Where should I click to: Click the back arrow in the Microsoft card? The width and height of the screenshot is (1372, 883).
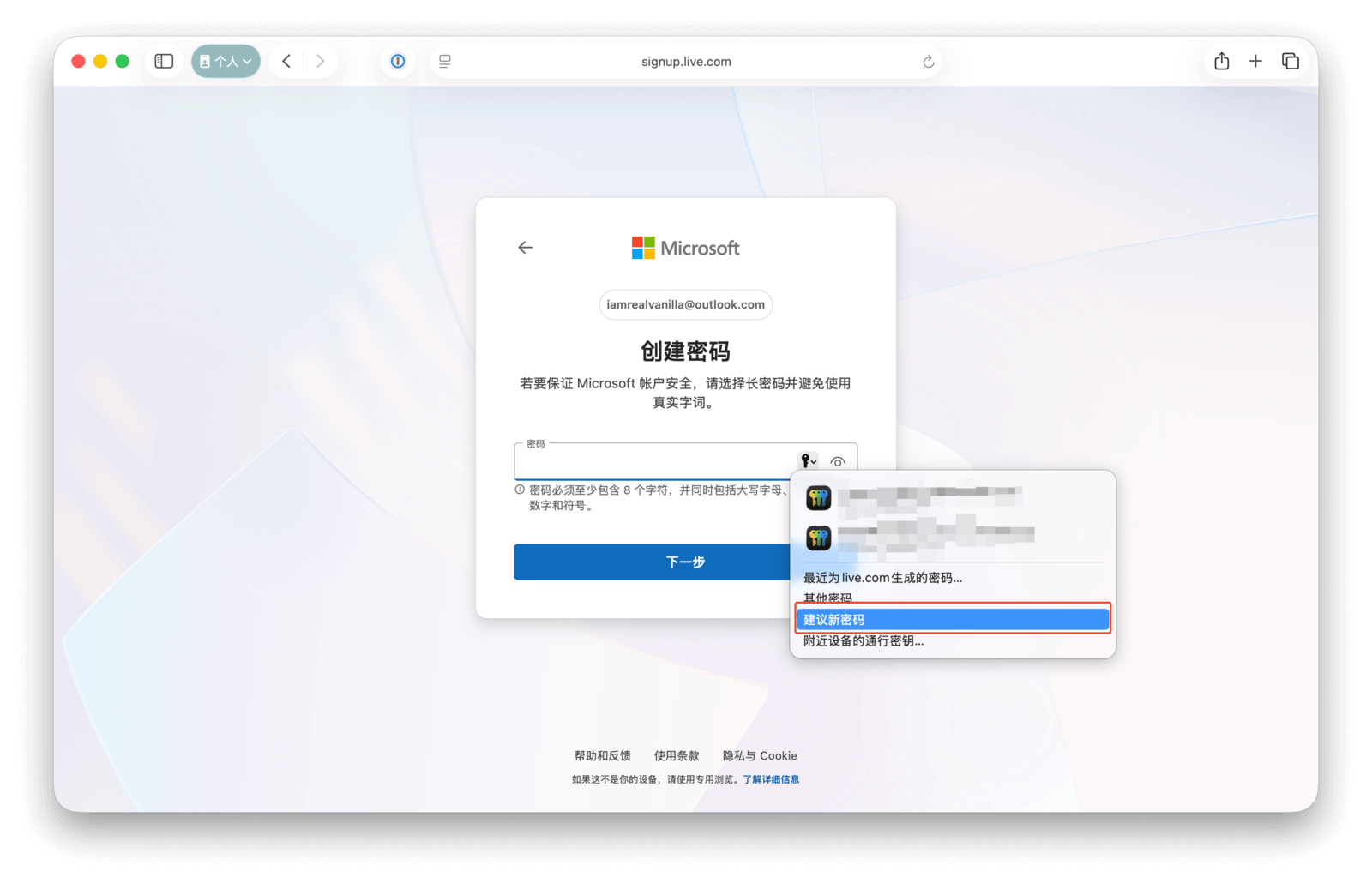tap(525, 248)
